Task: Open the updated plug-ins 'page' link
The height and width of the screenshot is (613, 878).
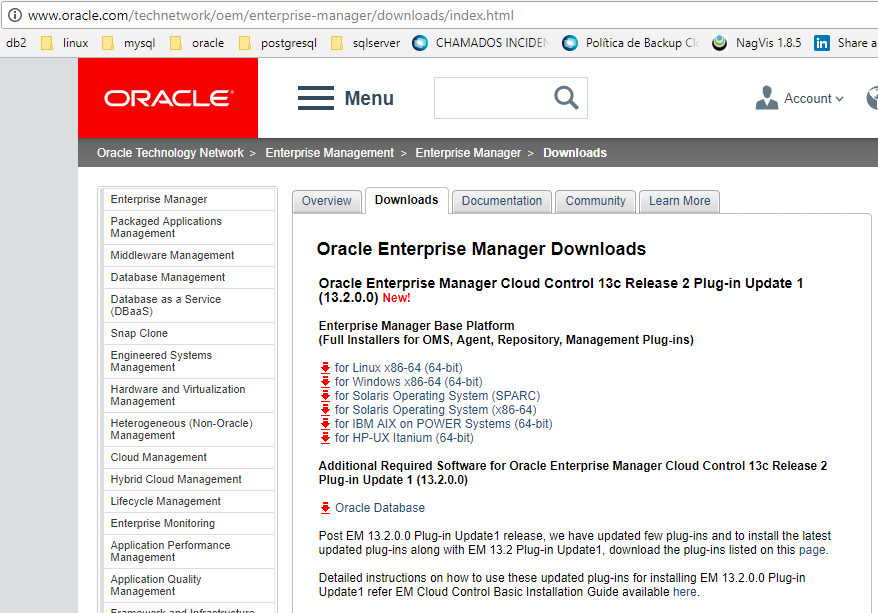Action: 811,549
